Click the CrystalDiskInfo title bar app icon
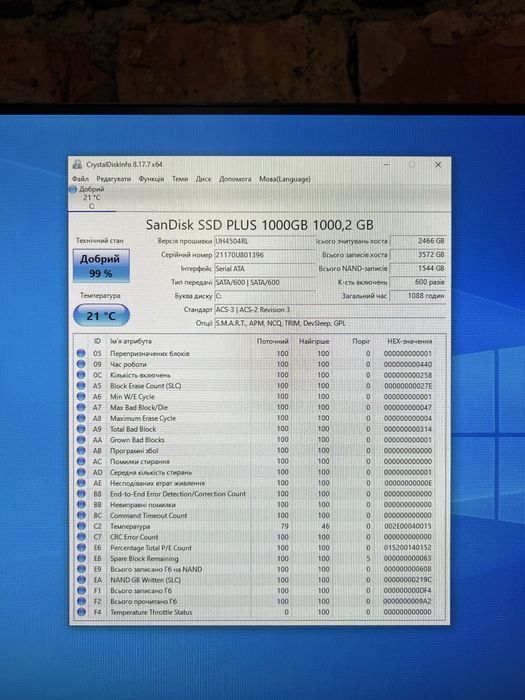This screenshot has width=525, height=700. (x=77, y=165)
